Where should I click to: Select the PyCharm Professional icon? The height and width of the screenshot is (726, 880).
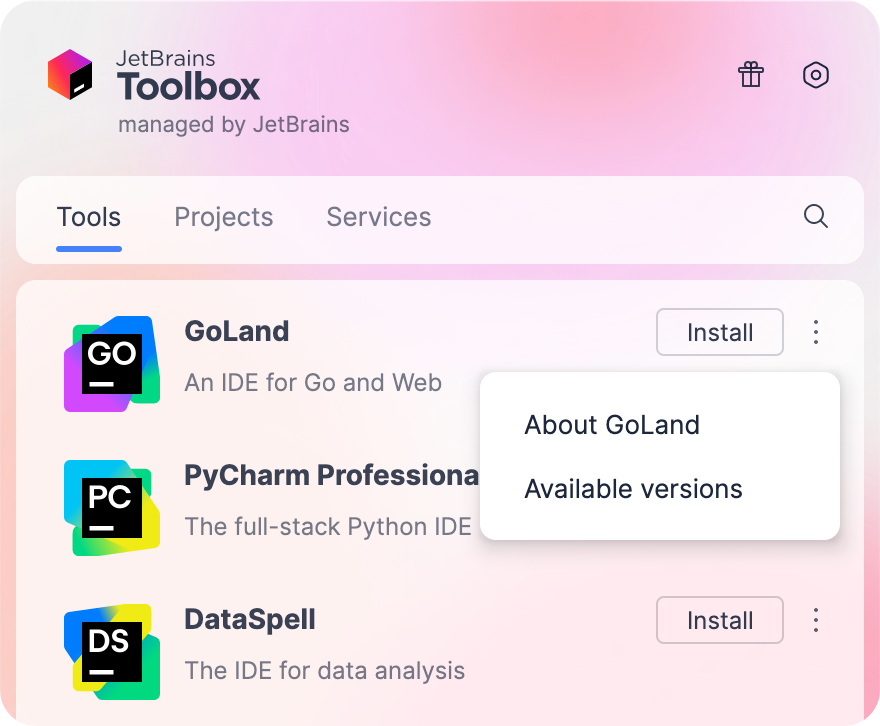pos(111,507)
